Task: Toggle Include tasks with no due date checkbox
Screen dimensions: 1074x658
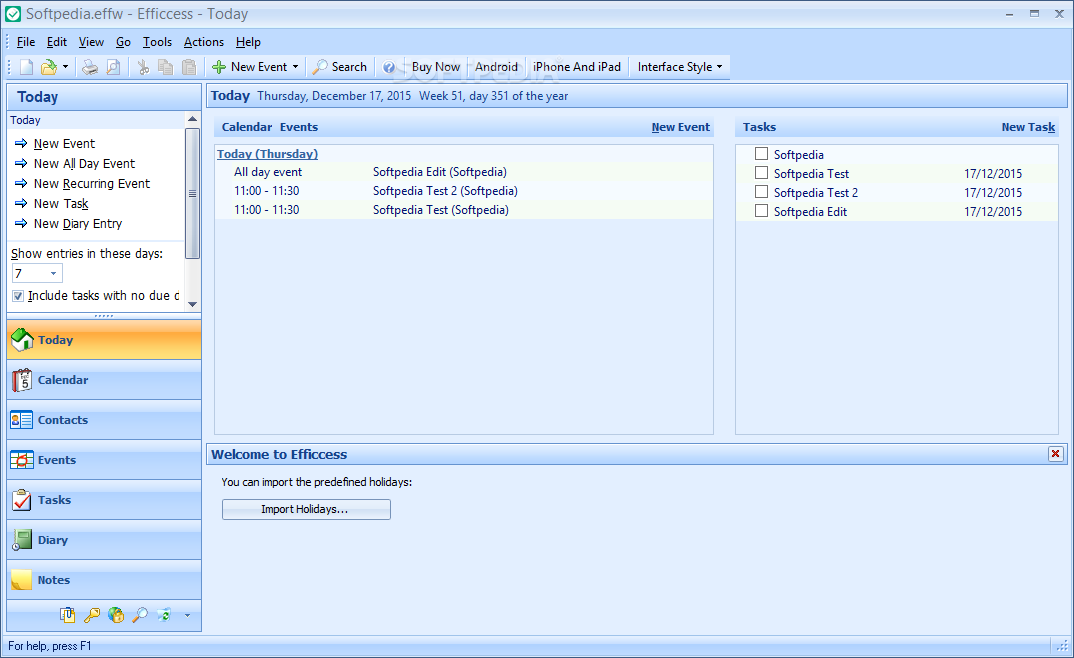Action: 18,296
